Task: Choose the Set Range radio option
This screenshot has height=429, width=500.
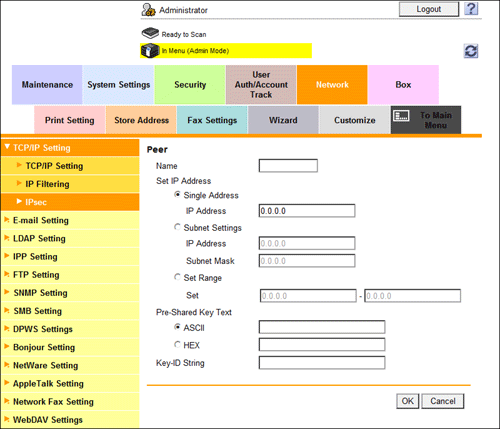Action: (x=178, y=277)
